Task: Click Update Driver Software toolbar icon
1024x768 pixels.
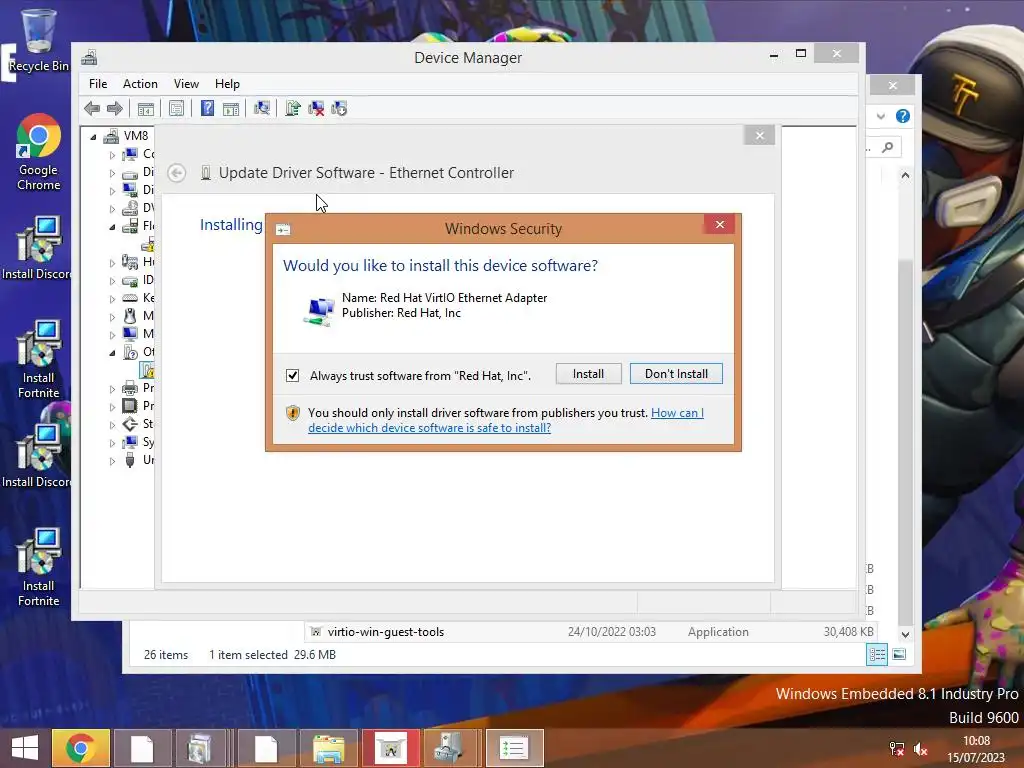Action: tap(293, 108)
